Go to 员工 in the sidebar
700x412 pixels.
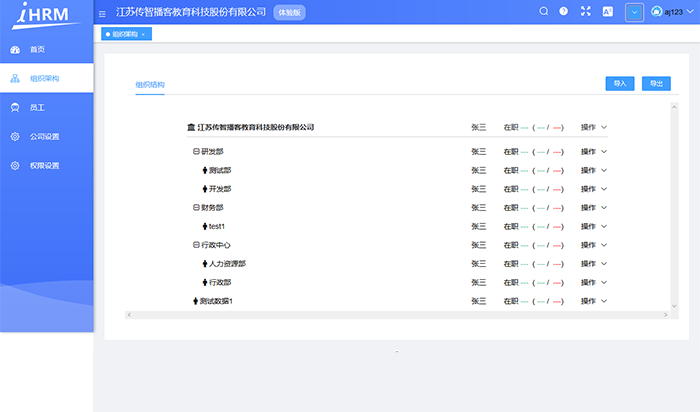tap(36, 106)
